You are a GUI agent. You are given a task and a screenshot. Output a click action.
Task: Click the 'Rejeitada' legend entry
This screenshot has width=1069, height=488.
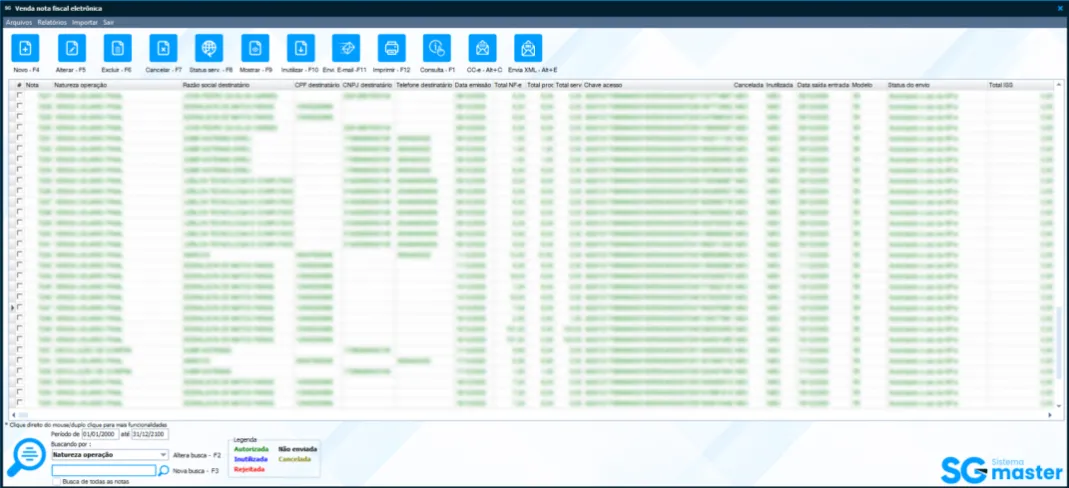[250, 469]
